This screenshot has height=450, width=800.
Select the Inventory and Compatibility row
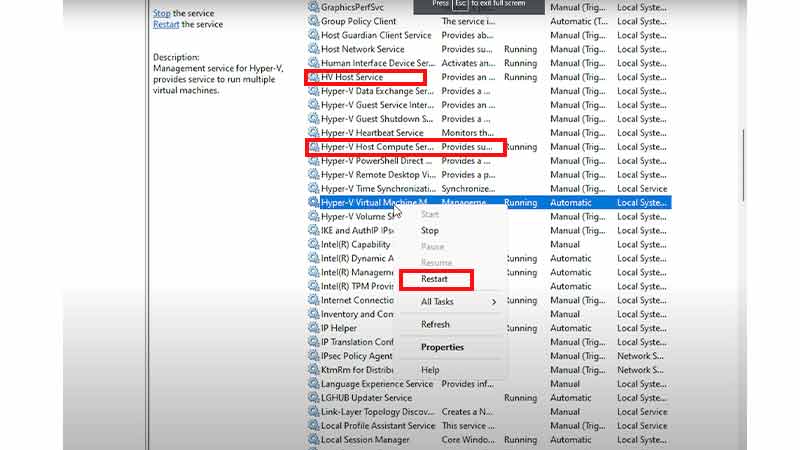coord(489,314)
